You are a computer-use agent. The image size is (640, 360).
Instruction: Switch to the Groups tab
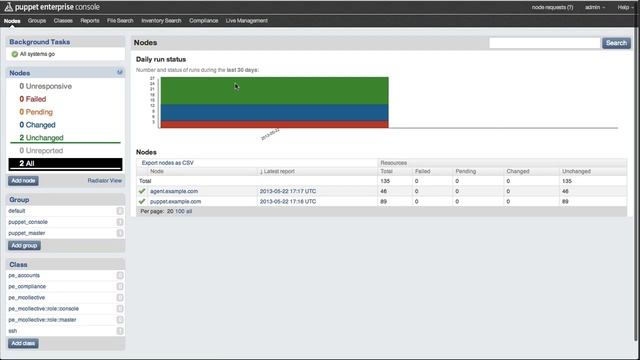click(37, 21)
